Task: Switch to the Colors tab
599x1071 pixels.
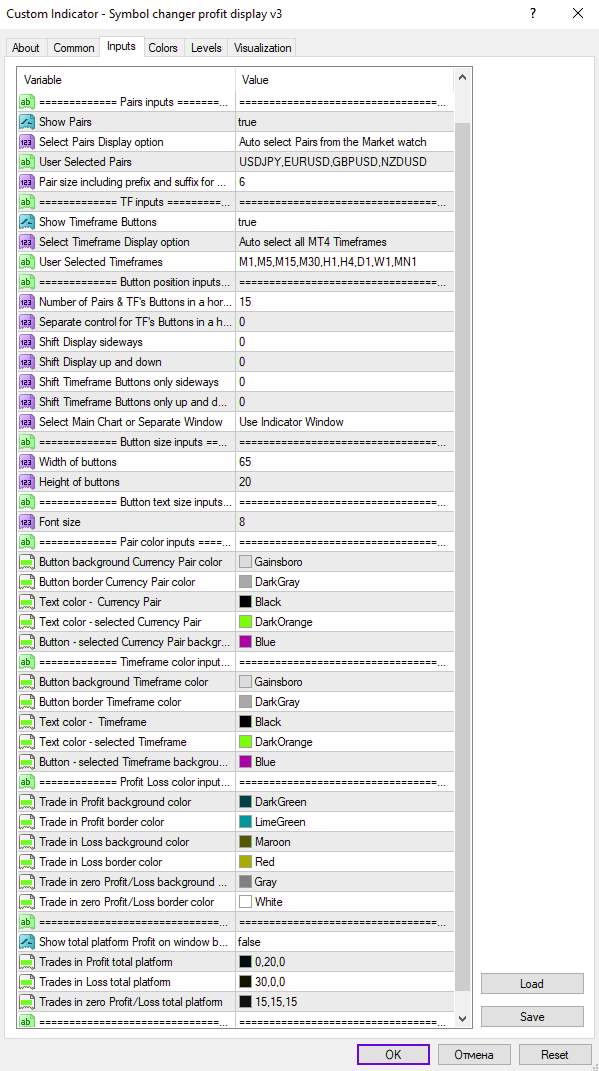Action: [x=163, y=48]
